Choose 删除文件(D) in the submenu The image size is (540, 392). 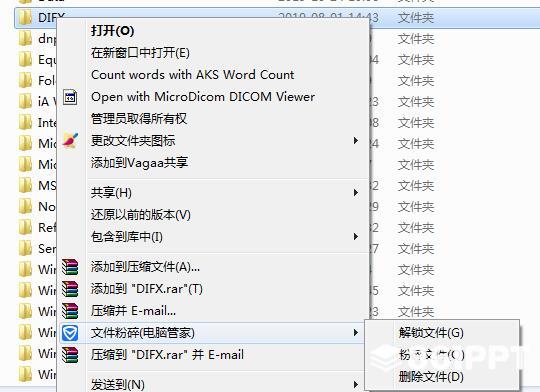431,377
